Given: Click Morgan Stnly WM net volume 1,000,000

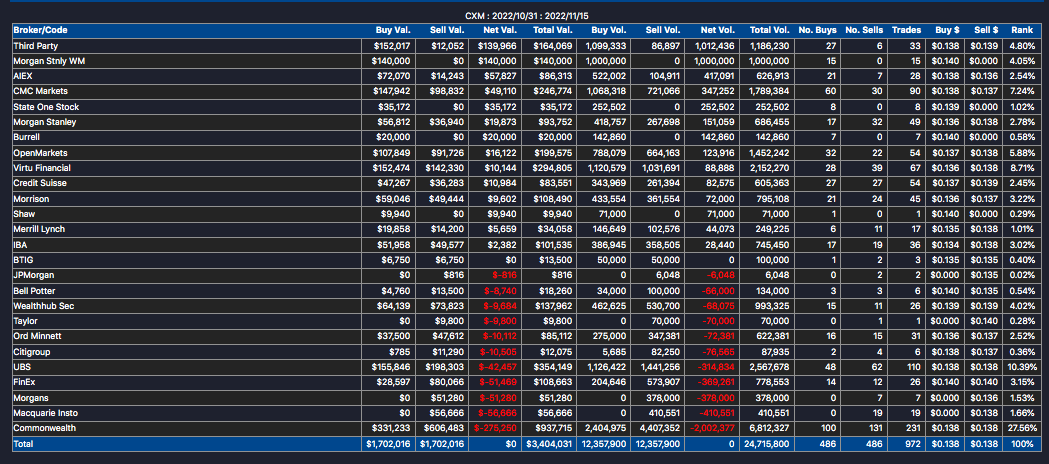Looking at the screenshot, I should 714,61.
